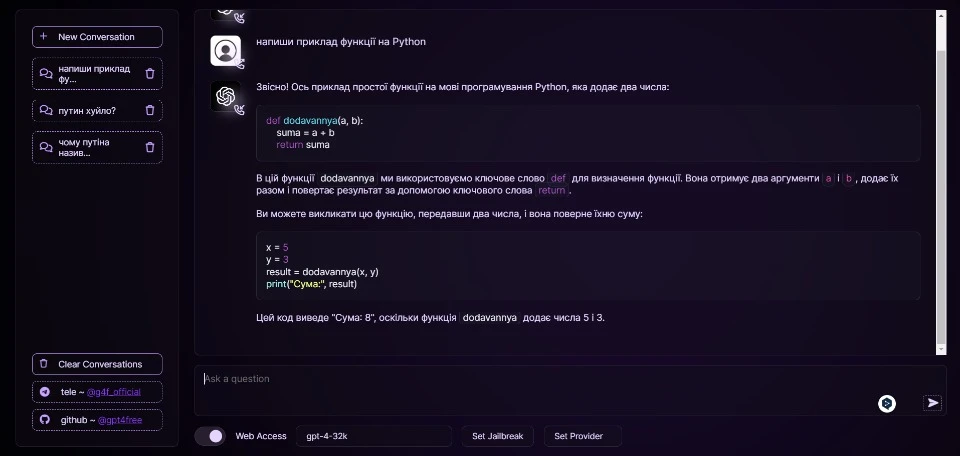Start a New Conversation
960x456 pixels.
(x=97, y=37)
